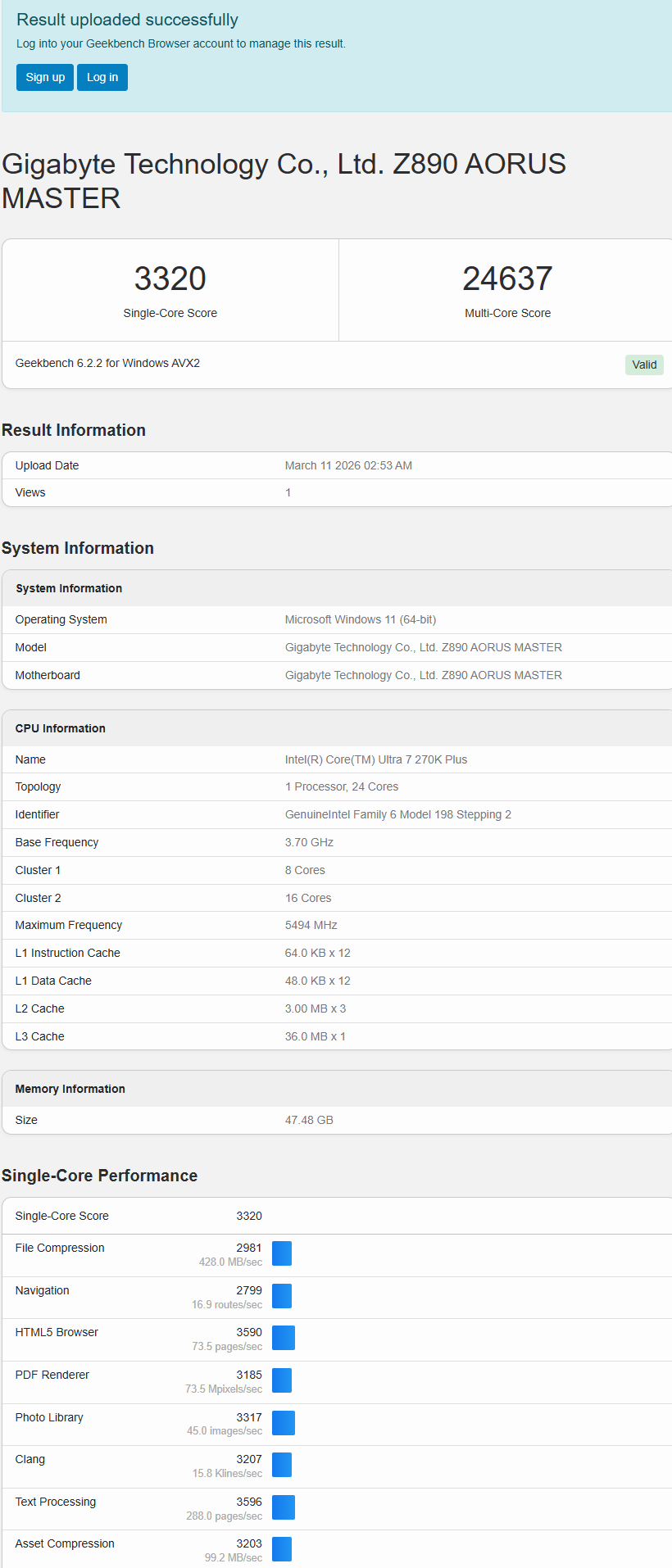The height and width of the screenshot is (1568, 672).
Task: Click the Result uploaded successfully banner heading
Action: point(127,20)
